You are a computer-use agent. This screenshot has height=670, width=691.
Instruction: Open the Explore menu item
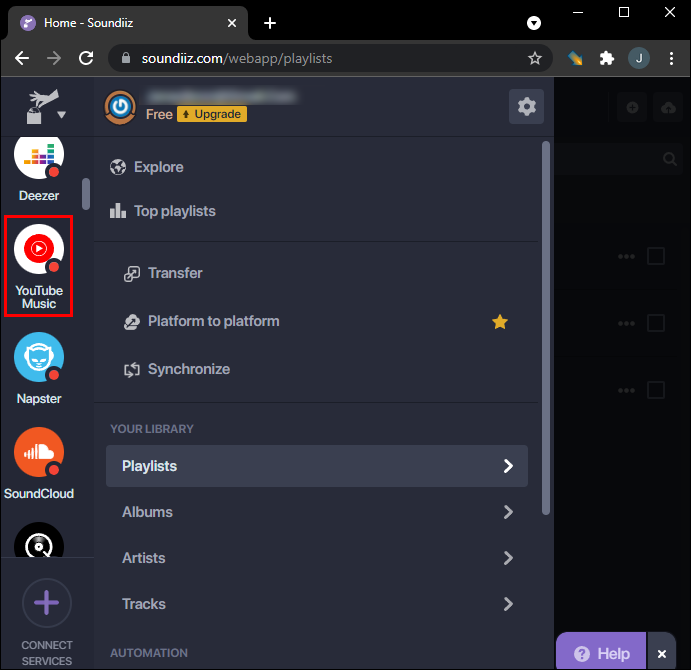(x=158, y=167)
